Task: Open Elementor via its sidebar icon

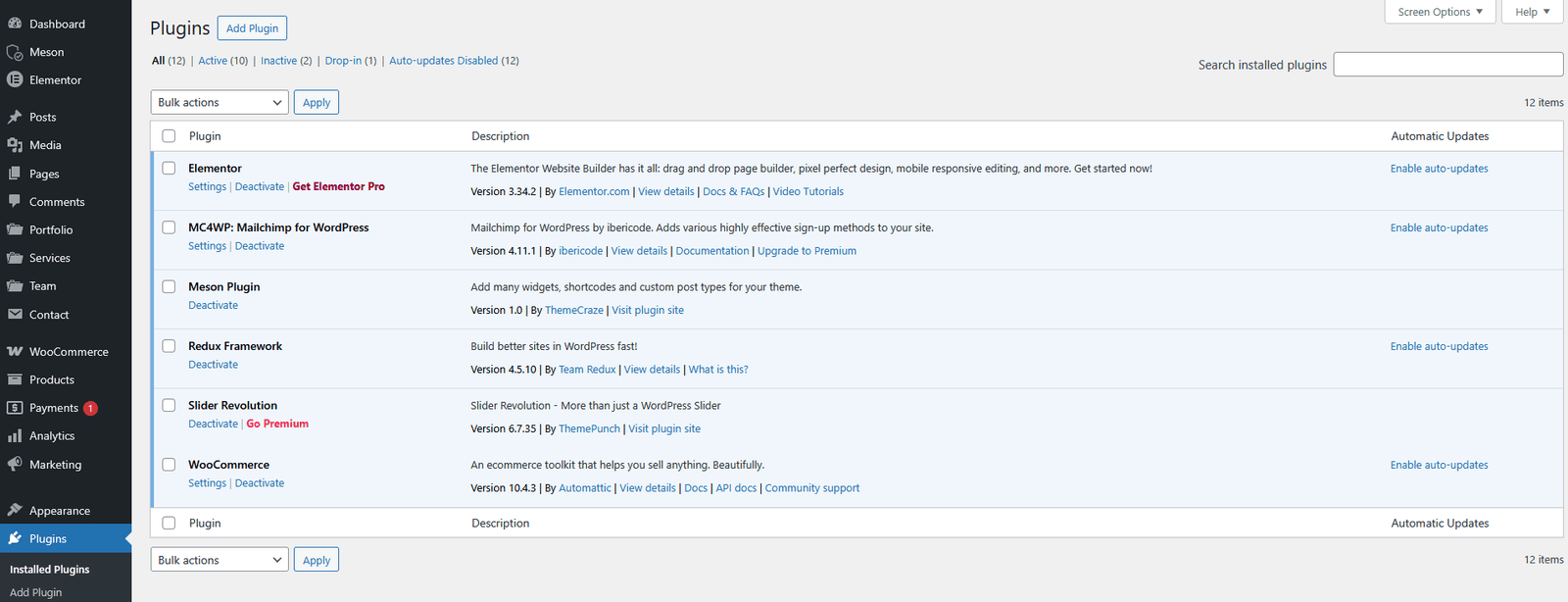Action: (x=15, y=80)
